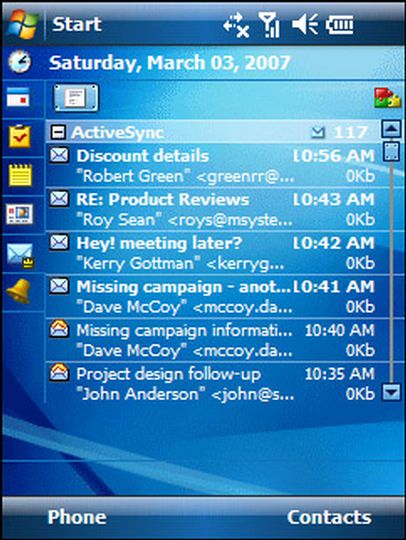Tap the Phone soft key

coord(77,517)
